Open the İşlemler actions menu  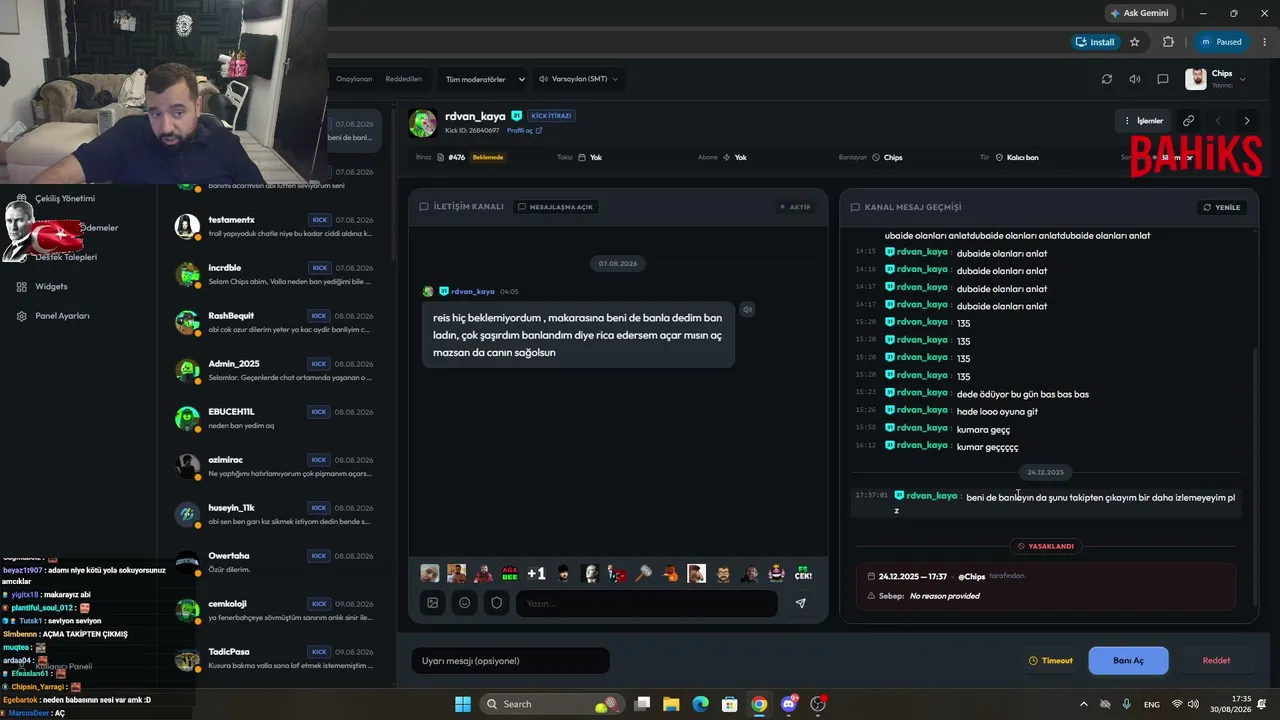click(x=1144, y=121)
